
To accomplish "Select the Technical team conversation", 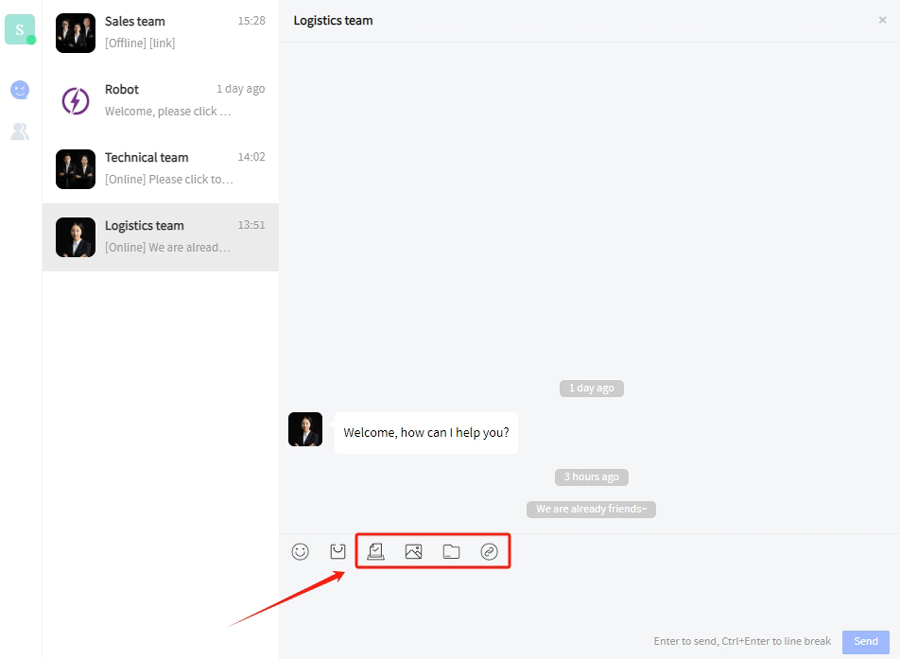I will pyautogui.click(x=160, y=169).
